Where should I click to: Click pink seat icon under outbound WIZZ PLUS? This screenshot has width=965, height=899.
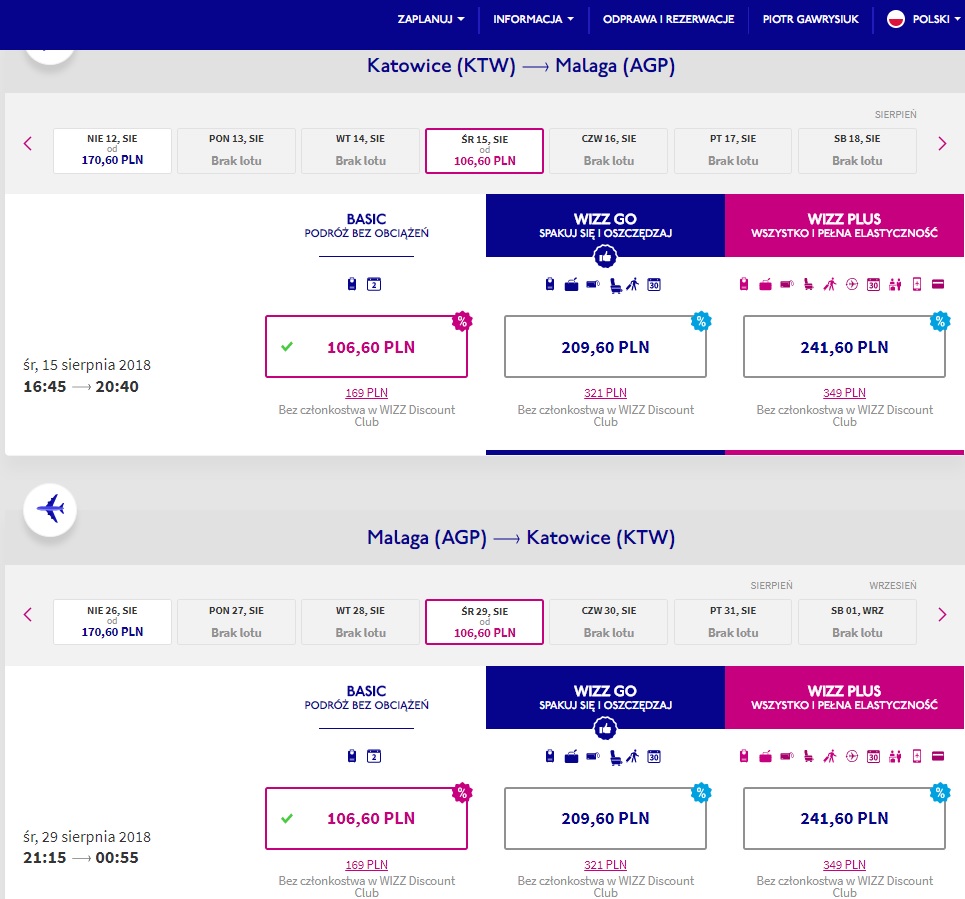809,284
